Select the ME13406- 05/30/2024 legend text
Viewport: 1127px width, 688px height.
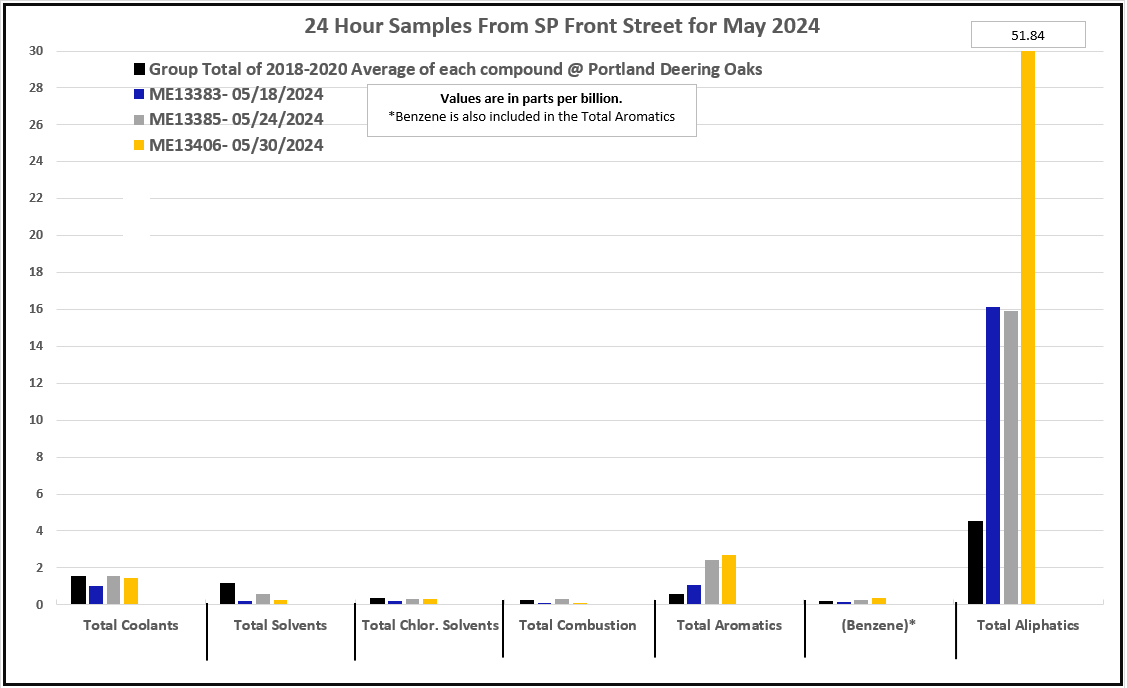tap(236, 146)
